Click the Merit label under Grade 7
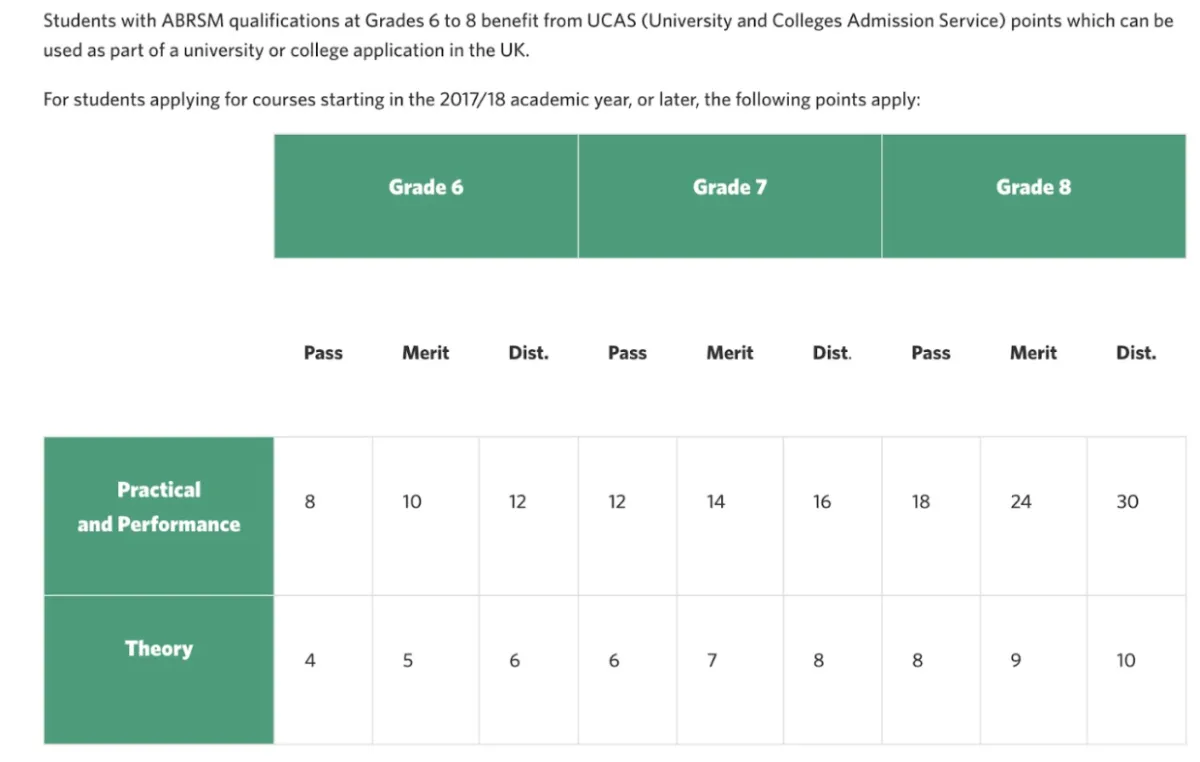Screen dimensions: 1200x762 tap(730, 353)
